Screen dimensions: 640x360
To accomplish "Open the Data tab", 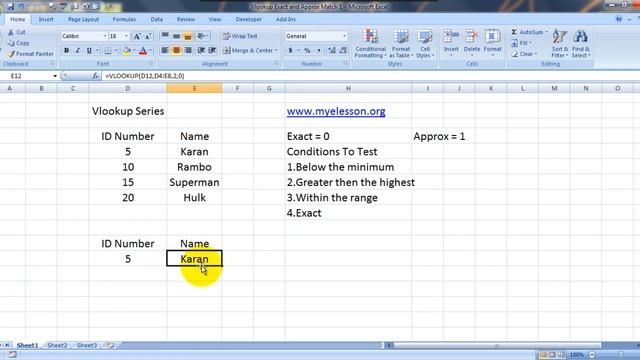I will point(156,19).
